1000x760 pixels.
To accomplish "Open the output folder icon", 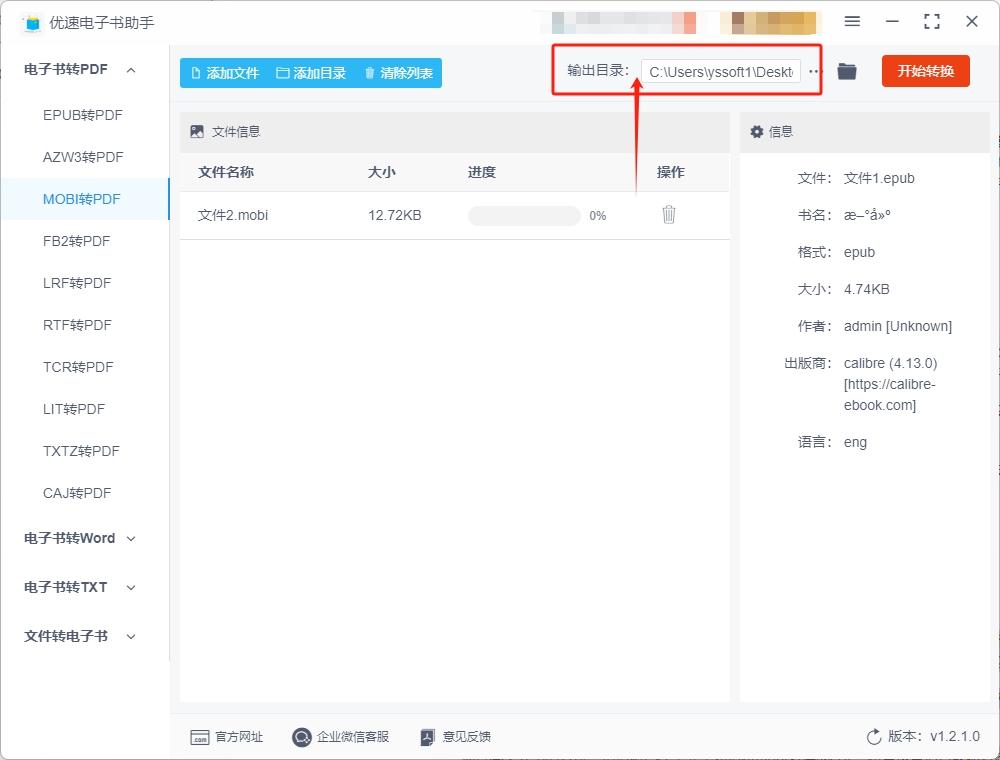I will point(847,71).
